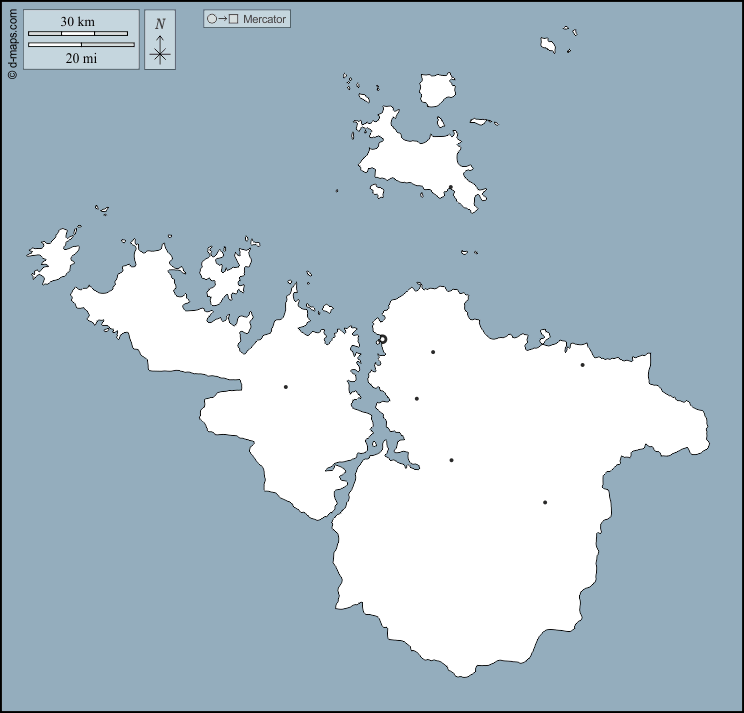Click the d-maps.com copyright text

[x=11, y=40]
